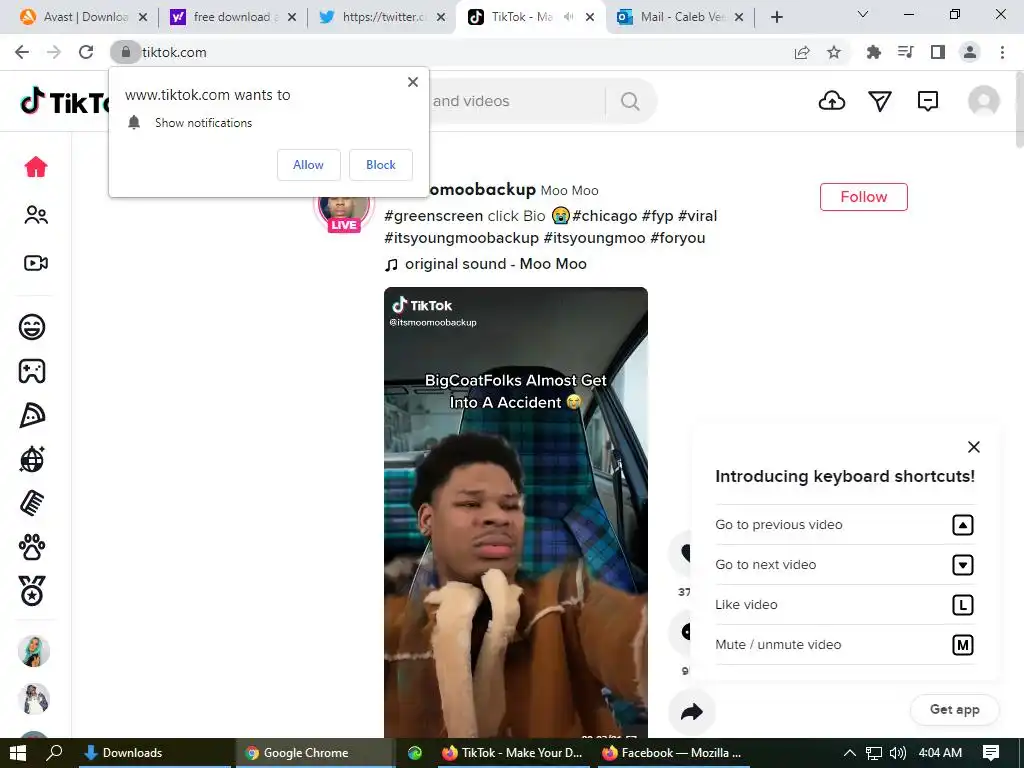Select the Comedy smiley face category icon
This screenshot has width=1024, height=768.
click(32, 327)
